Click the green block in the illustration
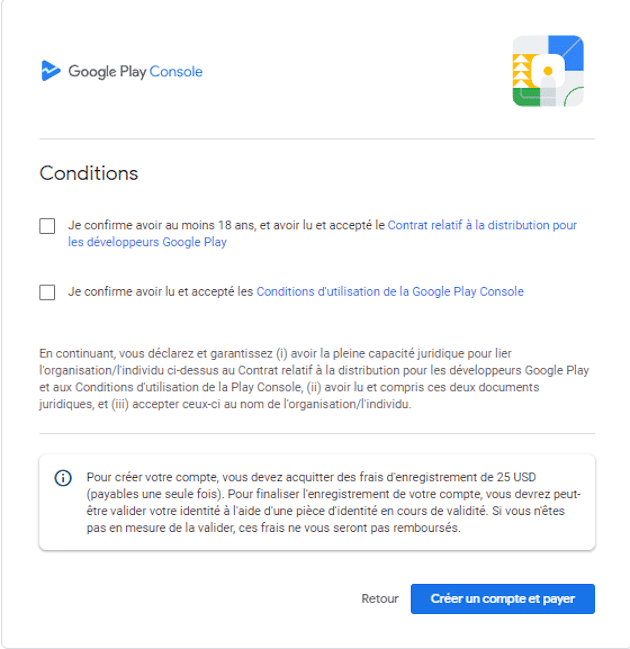The image size is (630, 649). (x=526, y=97)
